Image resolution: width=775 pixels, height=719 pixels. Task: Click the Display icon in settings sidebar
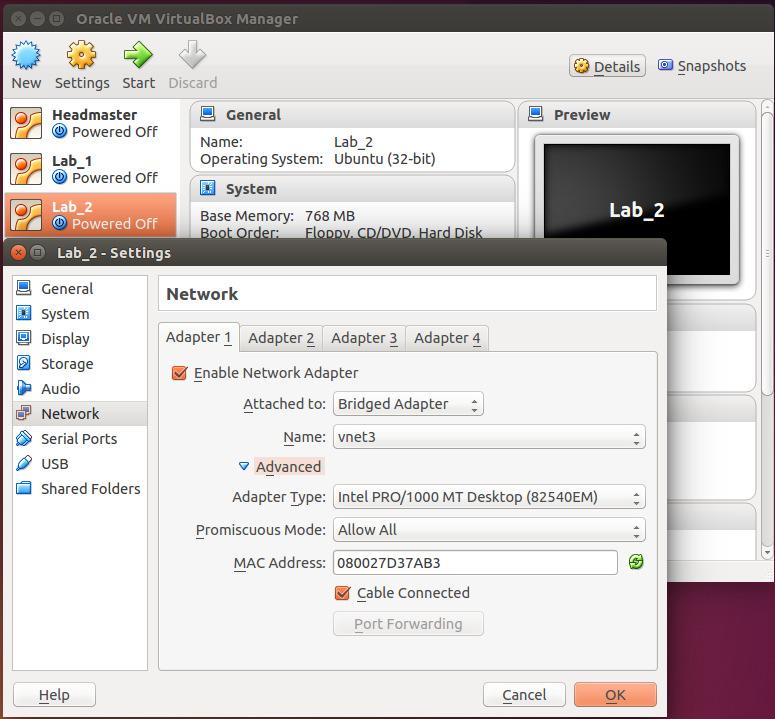24,338
